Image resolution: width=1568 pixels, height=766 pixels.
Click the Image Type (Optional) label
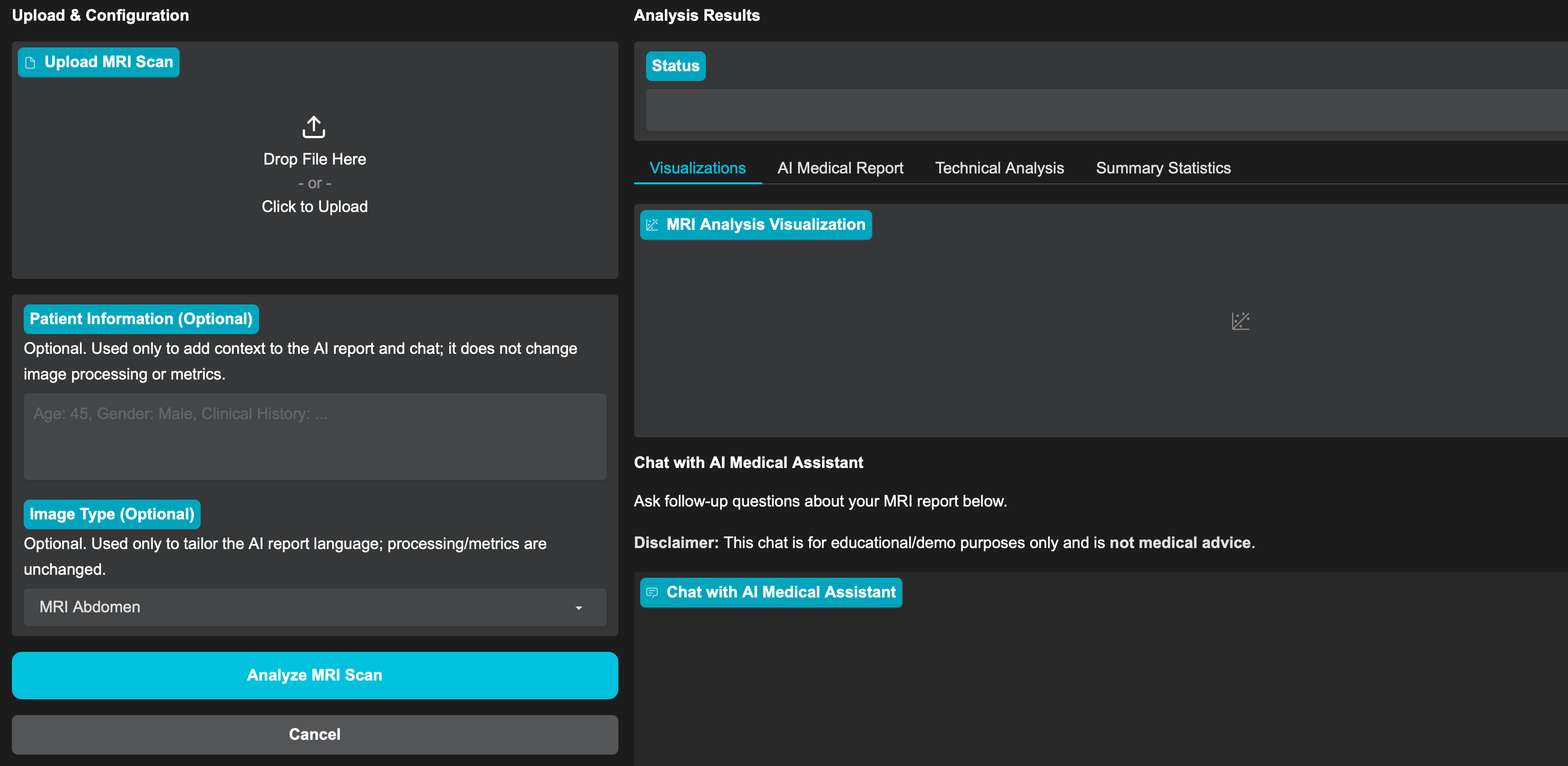112,514
